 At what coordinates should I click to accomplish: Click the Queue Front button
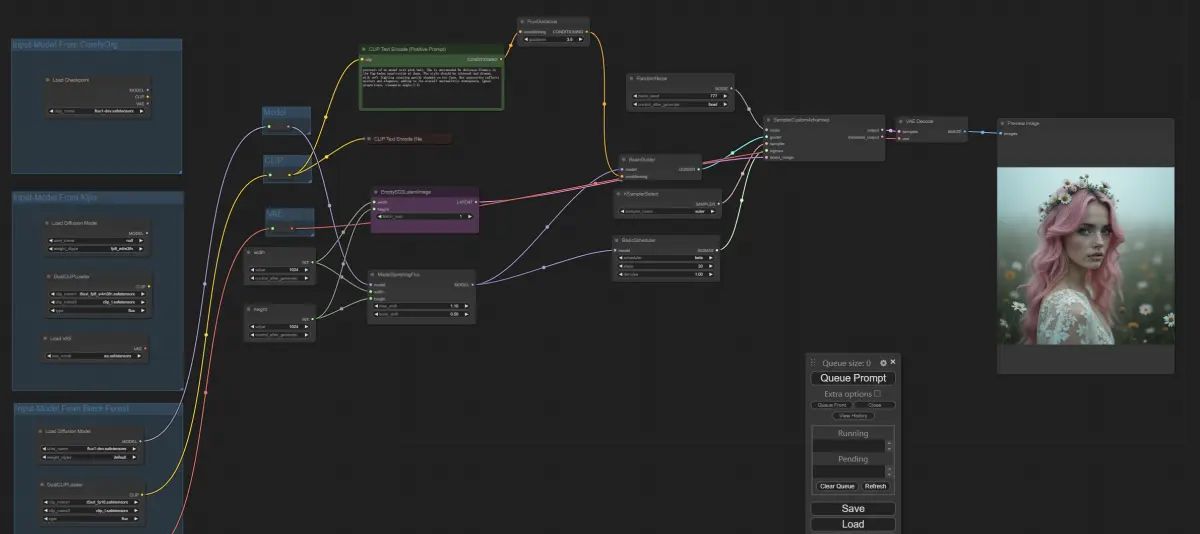(x=832, y=405)
